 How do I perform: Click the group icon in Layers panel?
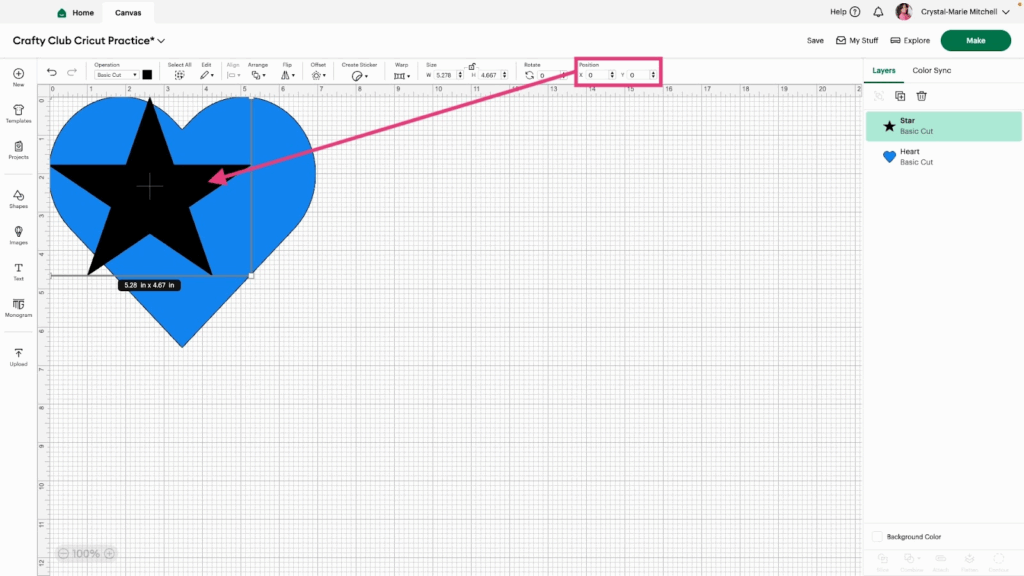click(x=878, y=96)
